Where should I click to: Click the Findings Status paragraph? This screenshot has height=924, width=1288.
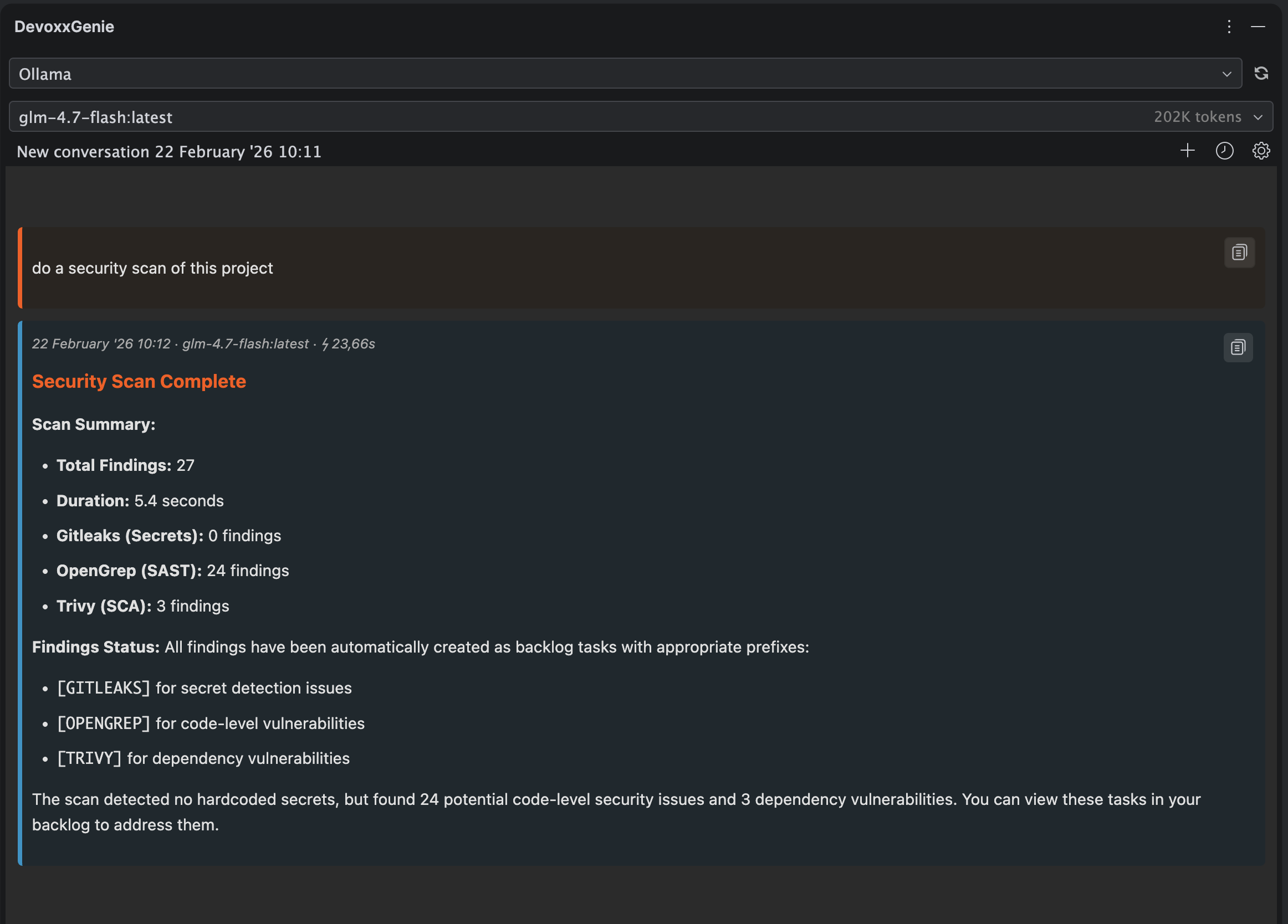click(420, 647)
